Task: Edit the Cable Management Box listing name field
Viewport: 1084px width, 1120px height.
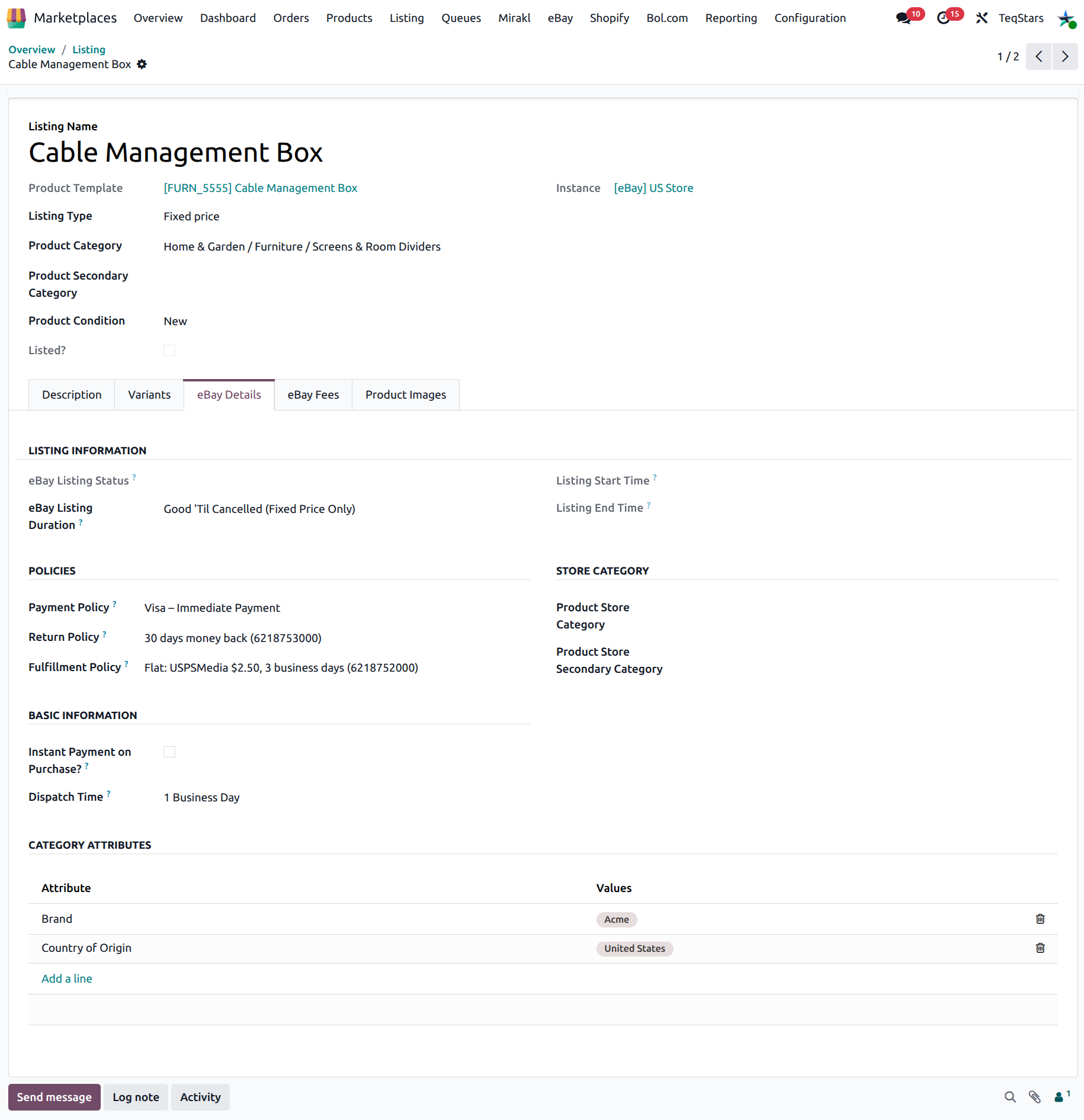Action: [x=176, y=152]
